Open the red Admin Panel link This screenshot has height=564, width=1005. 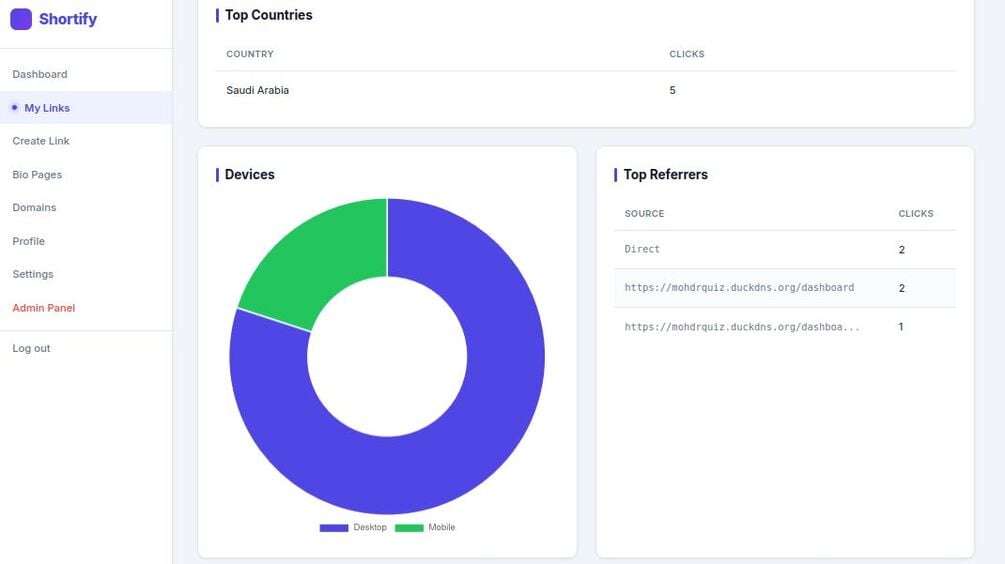pos(44,308)
